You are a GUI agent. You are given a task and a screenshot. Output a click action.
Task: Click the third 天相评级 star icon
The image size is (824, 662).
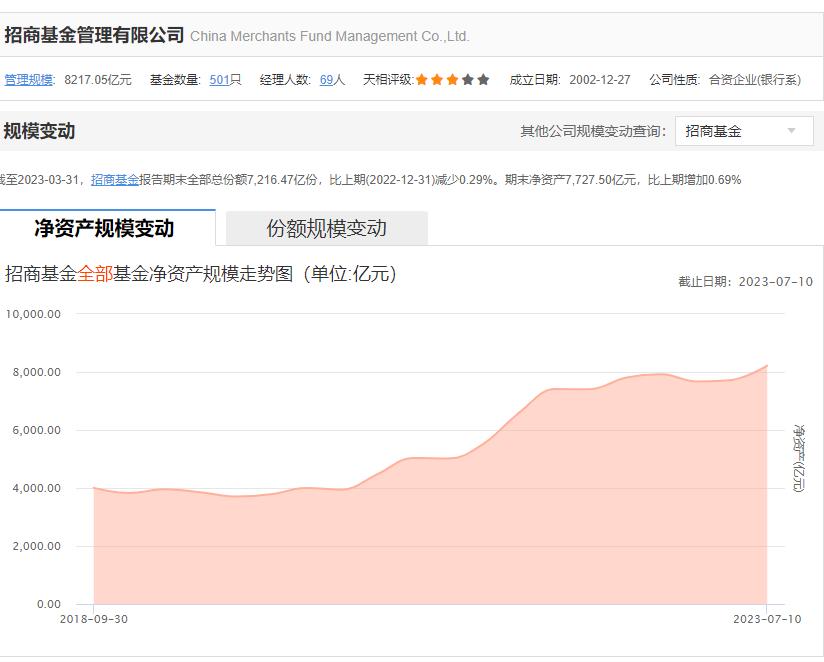click(x=452, y=77)
